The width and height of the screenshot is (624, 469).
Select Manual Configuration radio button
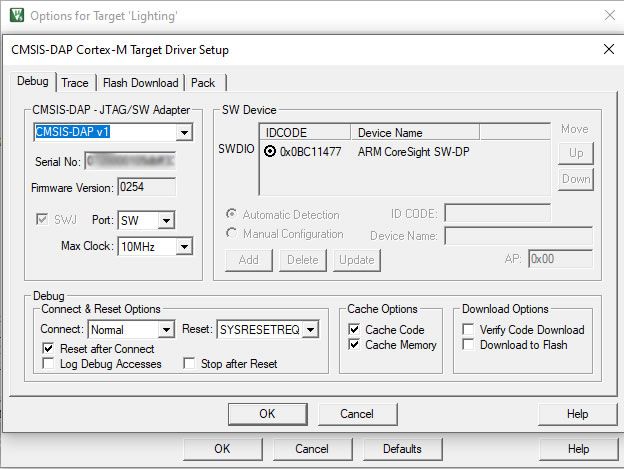(231, 233)
